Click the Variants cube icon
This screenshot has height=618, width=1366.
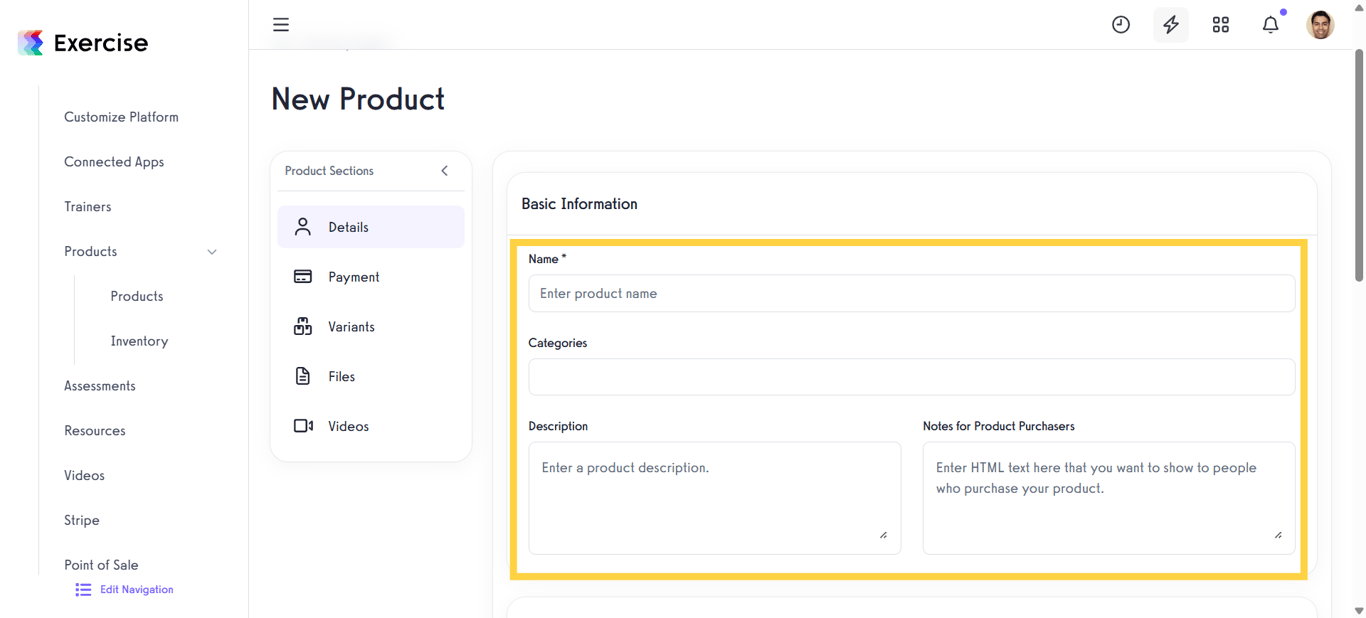coord(303,326)
